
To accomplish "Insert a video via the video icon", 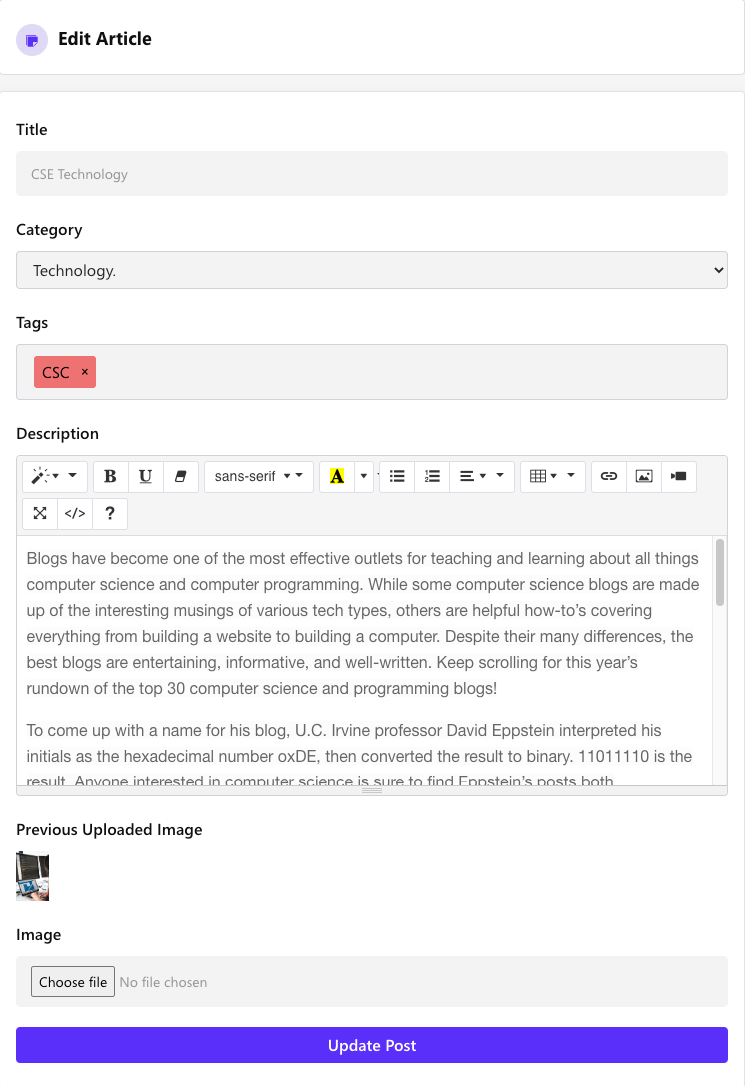I will 679,476.
